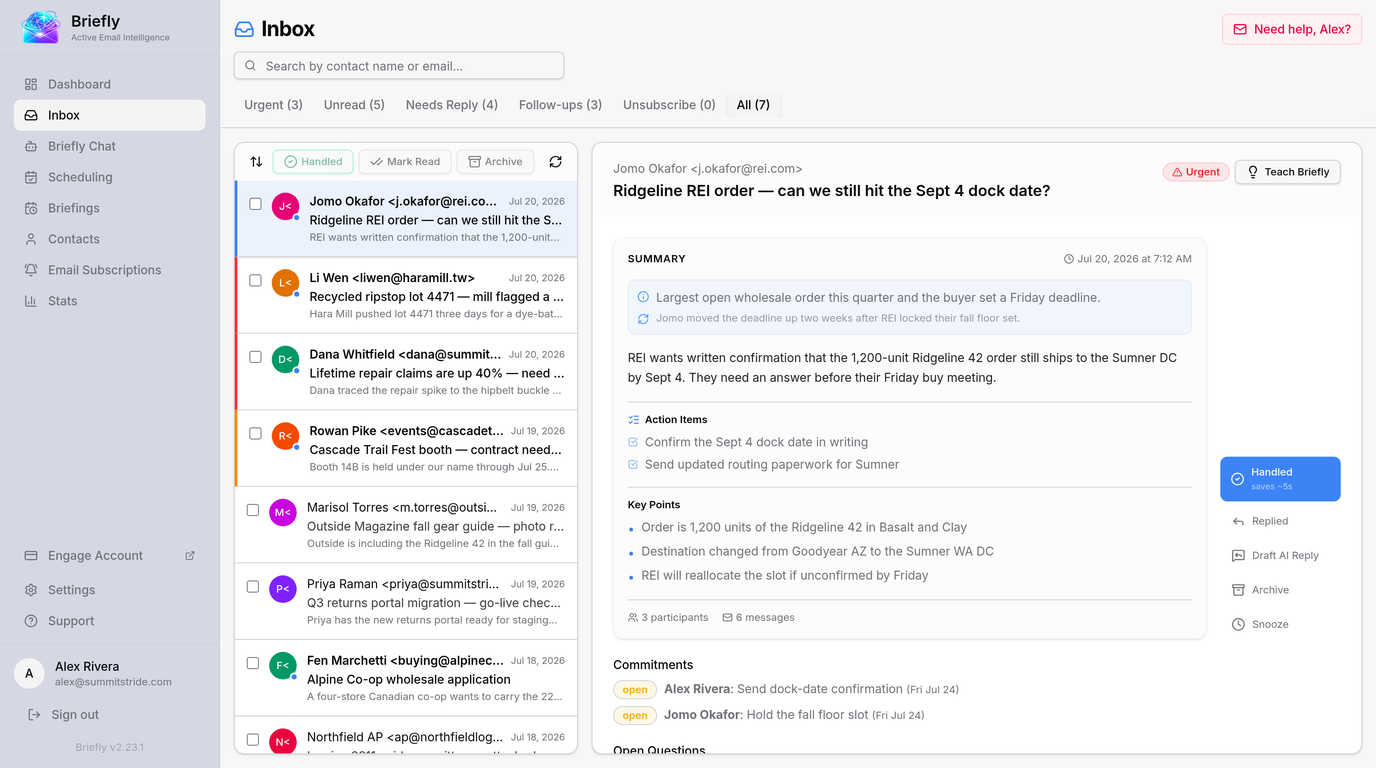This screenshot has width=1376, height=768.
Task: Sign out of Briefly
Action: click(63, 715)
